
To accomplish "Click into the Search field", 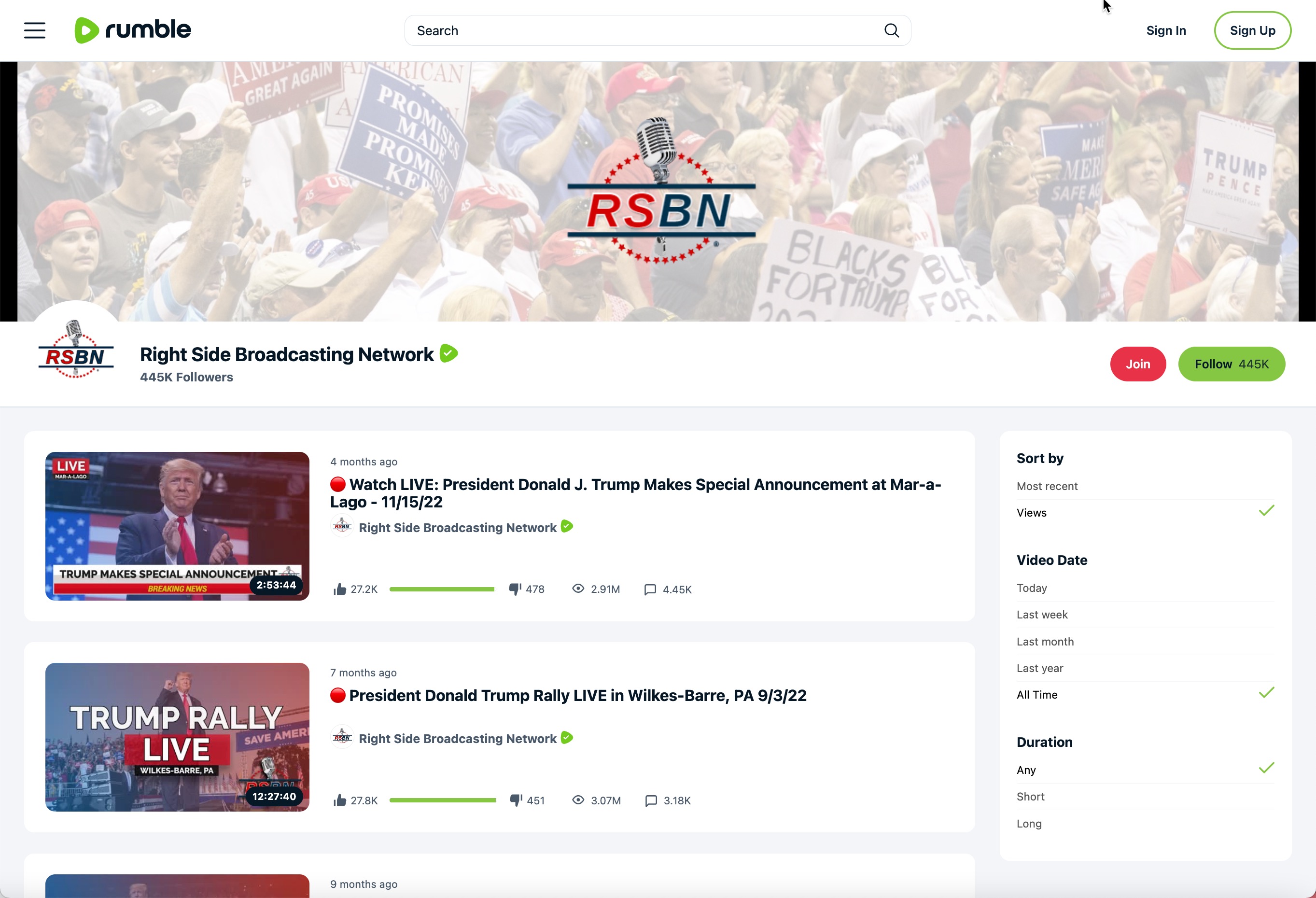I will pos(645,30).
